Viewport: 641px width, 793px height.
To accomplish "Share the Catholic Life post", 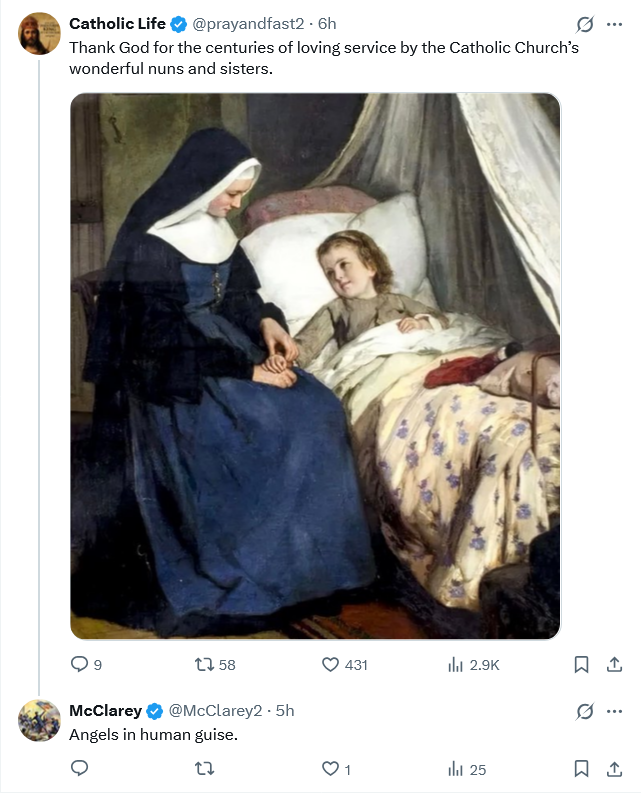I will pos(614,664).
